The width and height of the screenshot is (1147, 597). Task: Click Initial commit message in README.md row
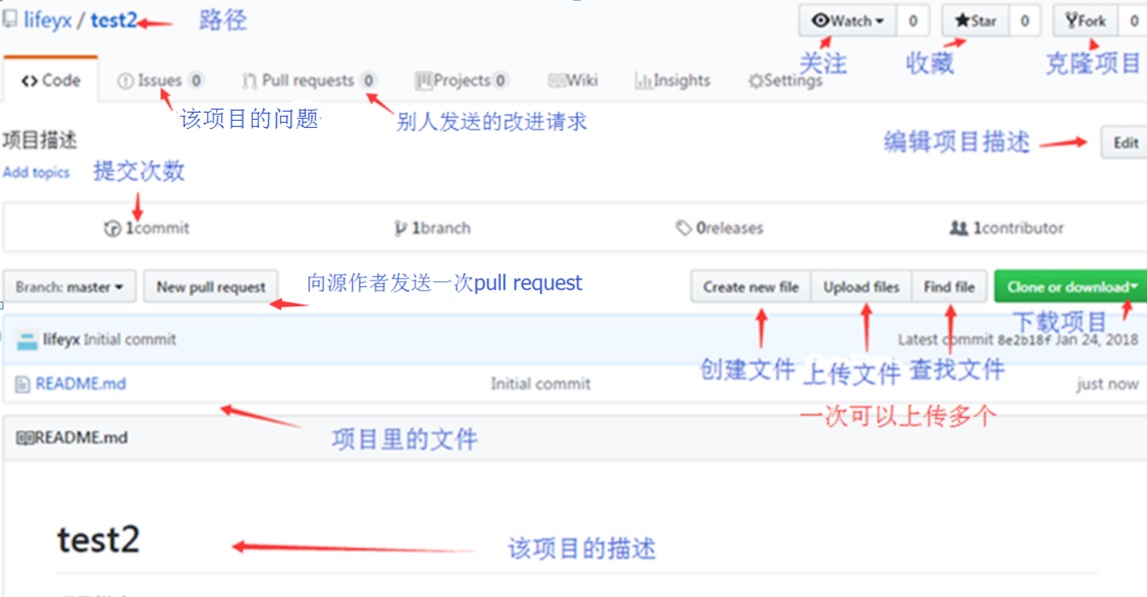pos(541,383)
